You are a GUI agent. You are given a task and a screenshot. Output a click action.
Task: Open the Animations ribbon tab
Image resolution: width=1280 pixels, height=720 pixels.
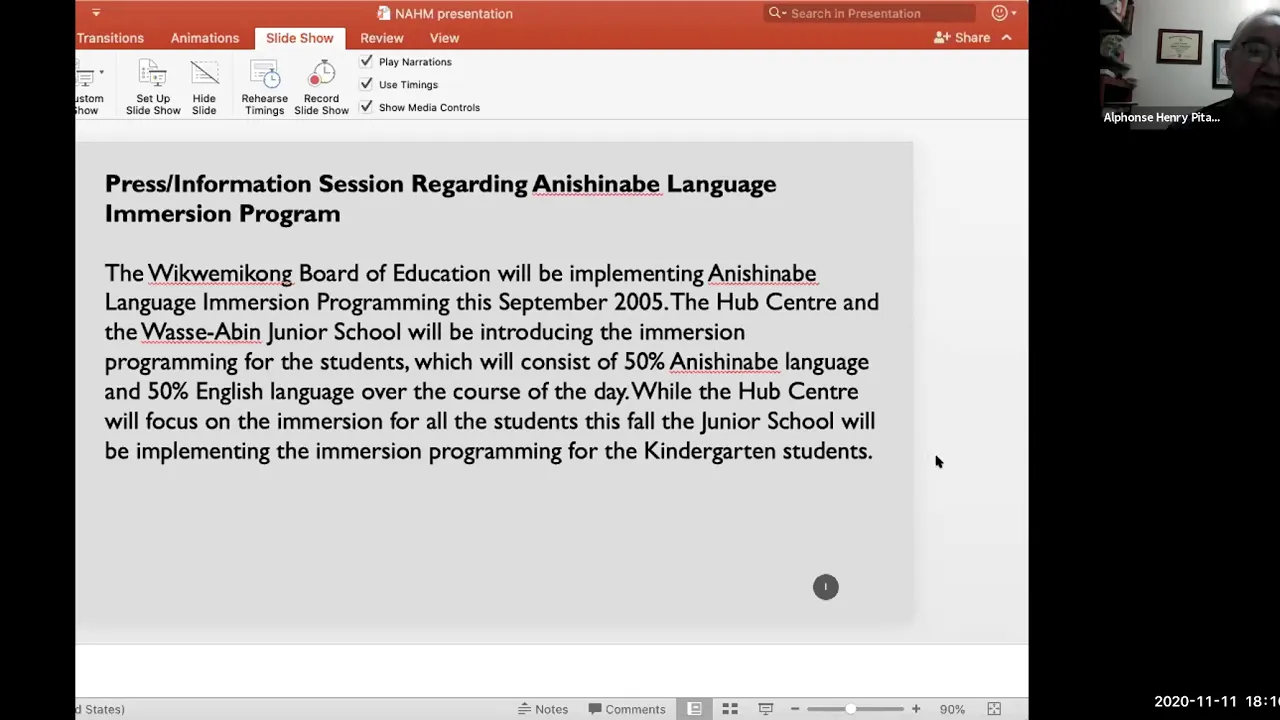(204, 38)
